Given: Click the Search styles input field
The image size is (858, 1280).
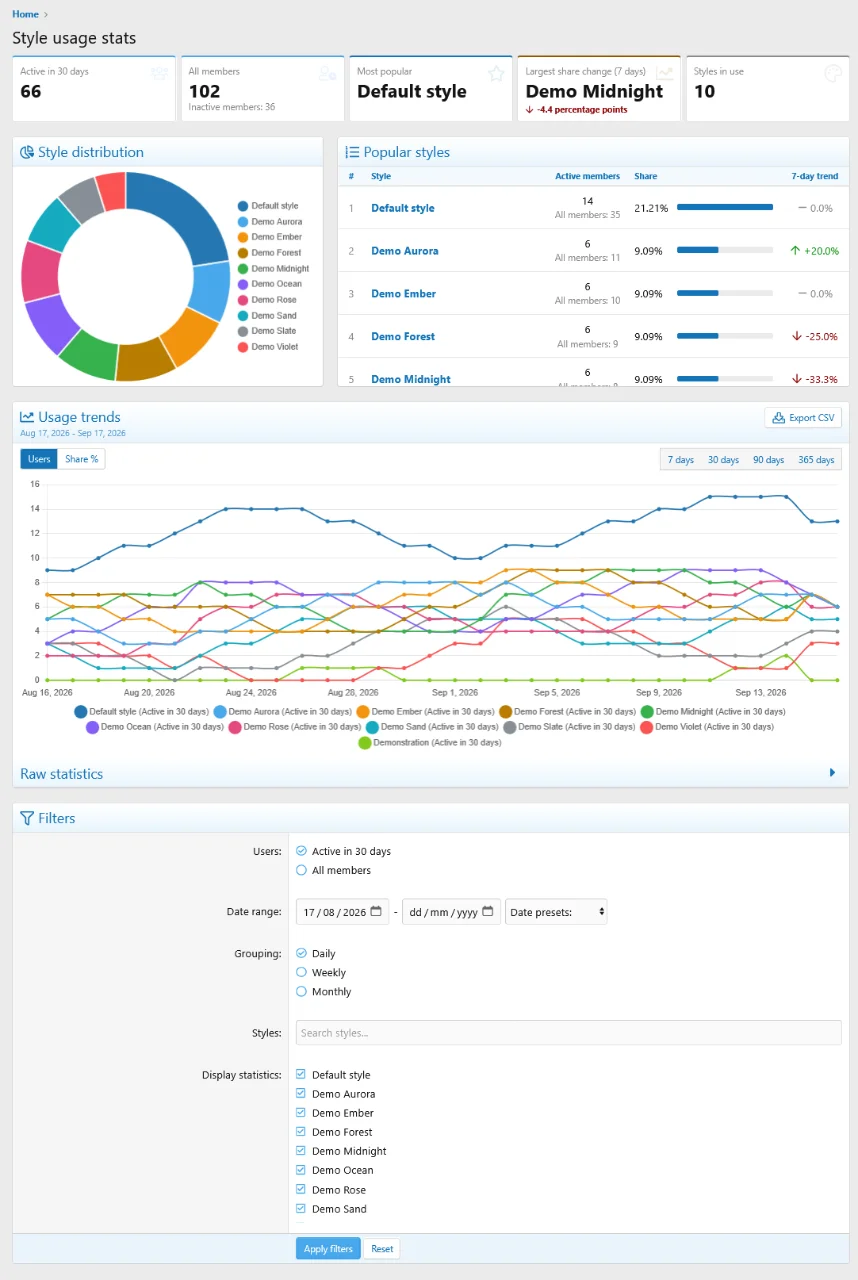Looking at the screenshot, I should [x=569, y=1033].
